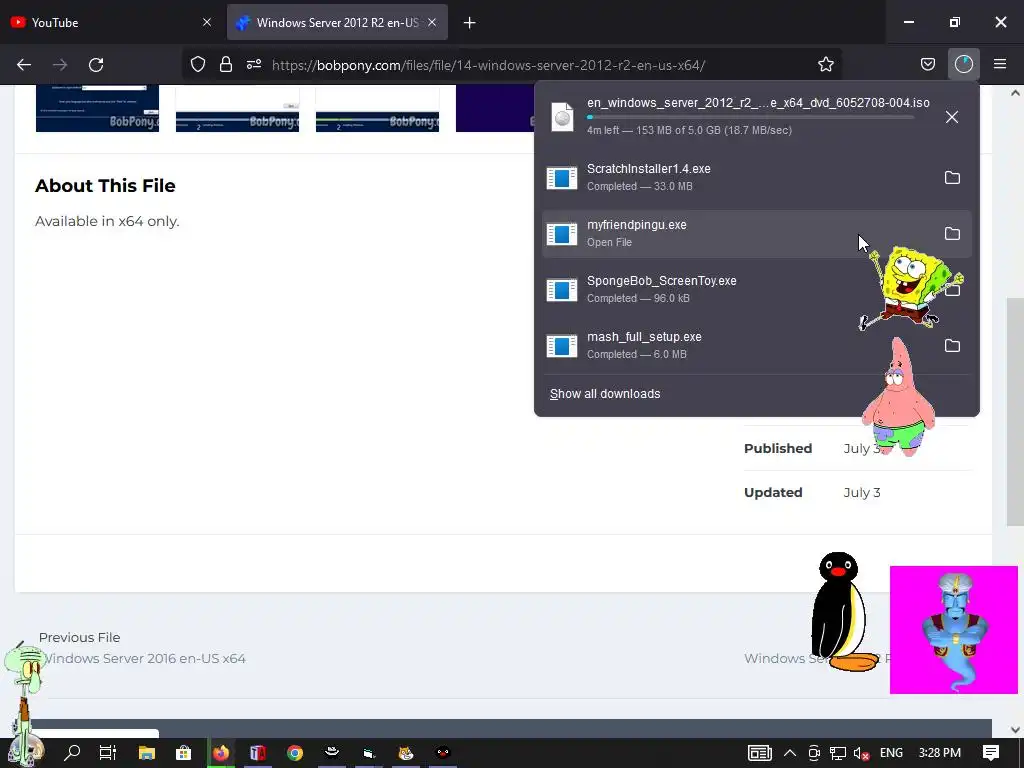Open the second BobPony screenshot thumbnail

click(x=237, y=108)
